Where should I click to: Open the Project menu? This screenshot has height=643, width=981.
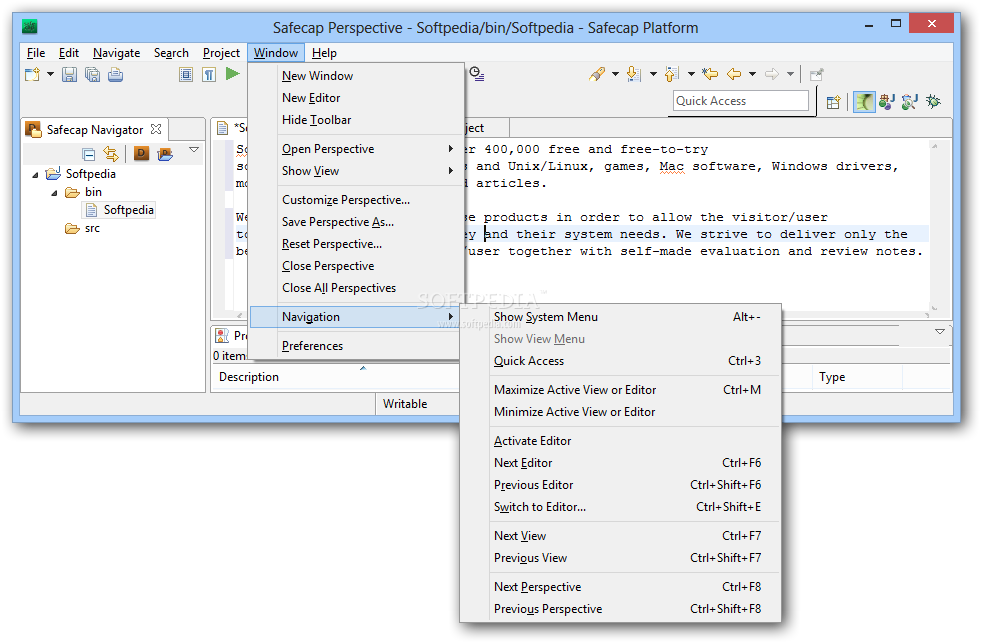tap(221, 53)
